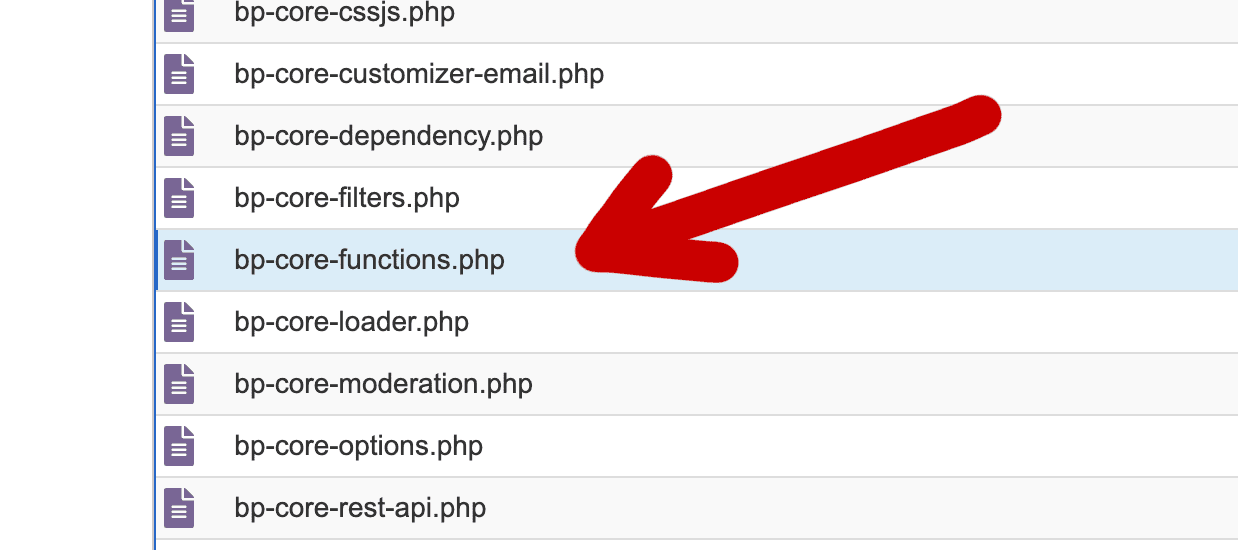Select the file named bp-core-cssjs.php
The image size is (1238, 550).
[344, 13]
